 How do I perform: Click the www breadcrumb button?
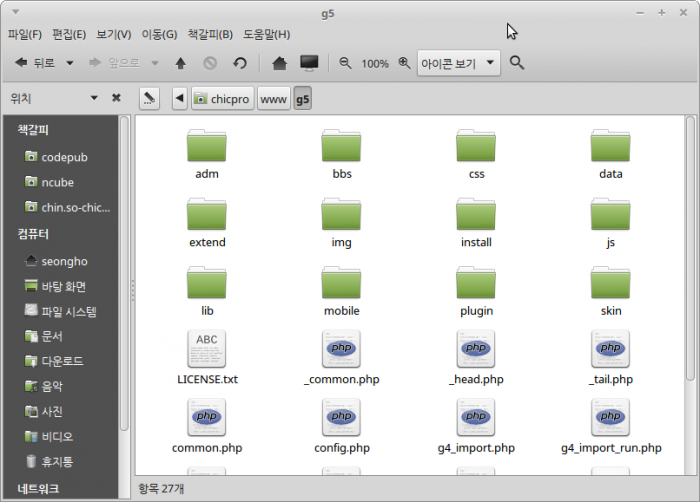(274, 99)
